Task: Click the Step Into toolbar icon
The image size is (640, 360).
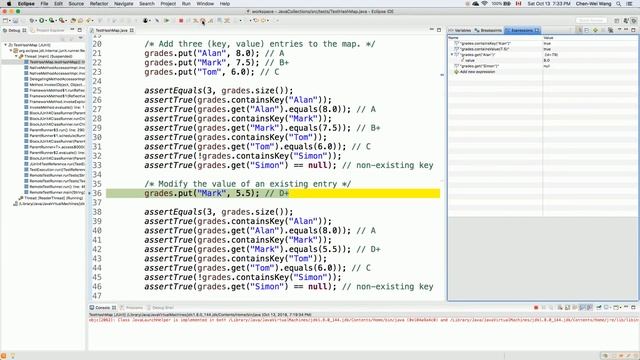Action: [196, 20]
